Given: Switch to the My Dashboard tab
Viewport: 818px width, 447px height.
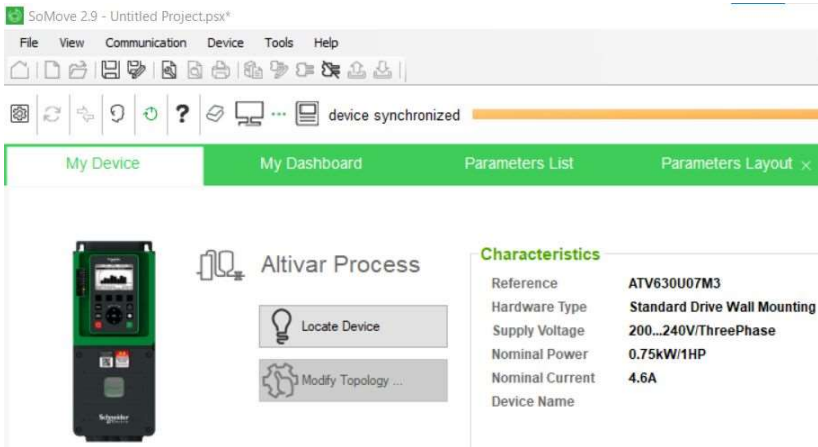Looking at the screenshot, I should (x=311, y=164).
